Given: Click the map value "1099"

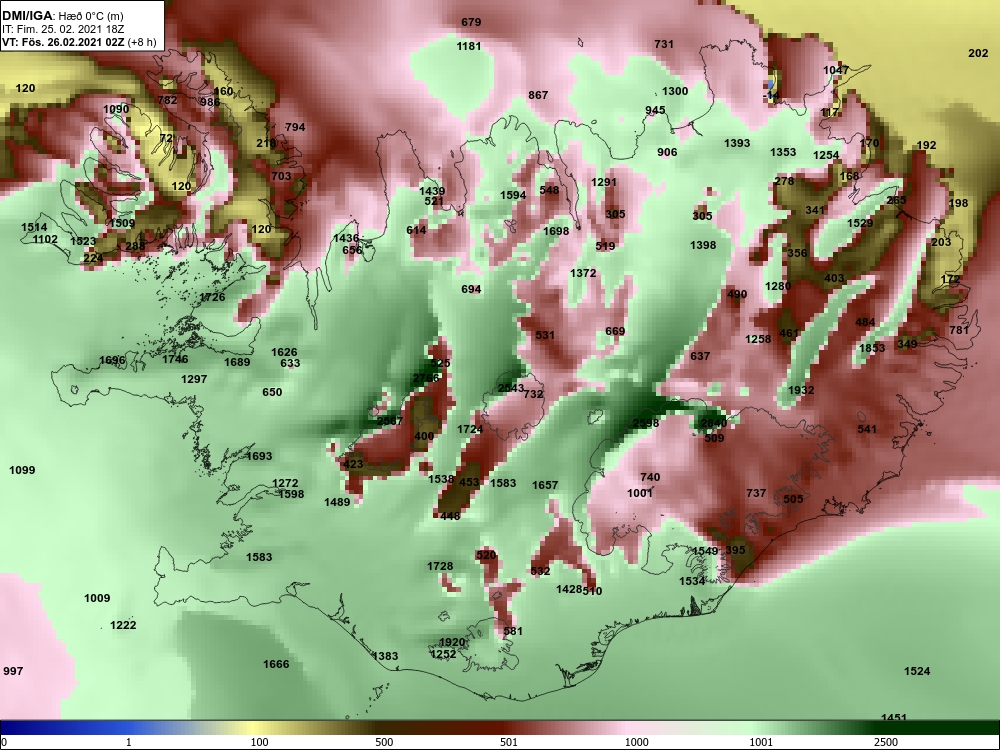Looking at the screenshot, I should point(22,471).
